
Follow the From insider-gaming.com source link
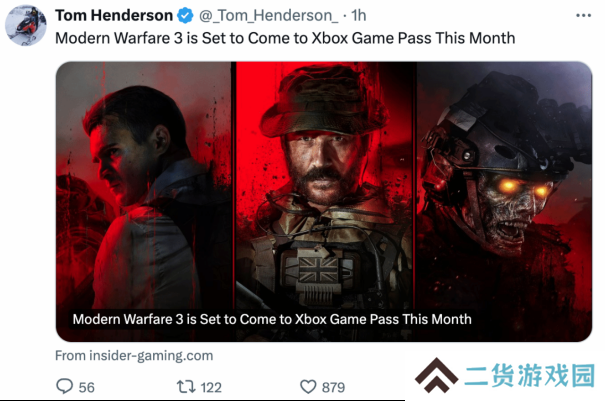pyautogui.click(x=134, y=355)
